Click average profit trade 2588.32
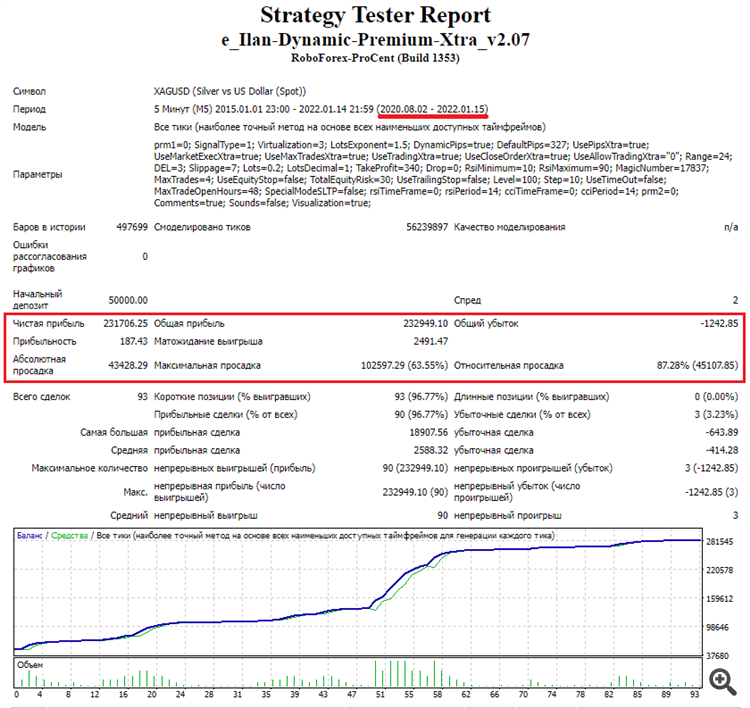Viewport: 750px width, 708px height. 431,450
